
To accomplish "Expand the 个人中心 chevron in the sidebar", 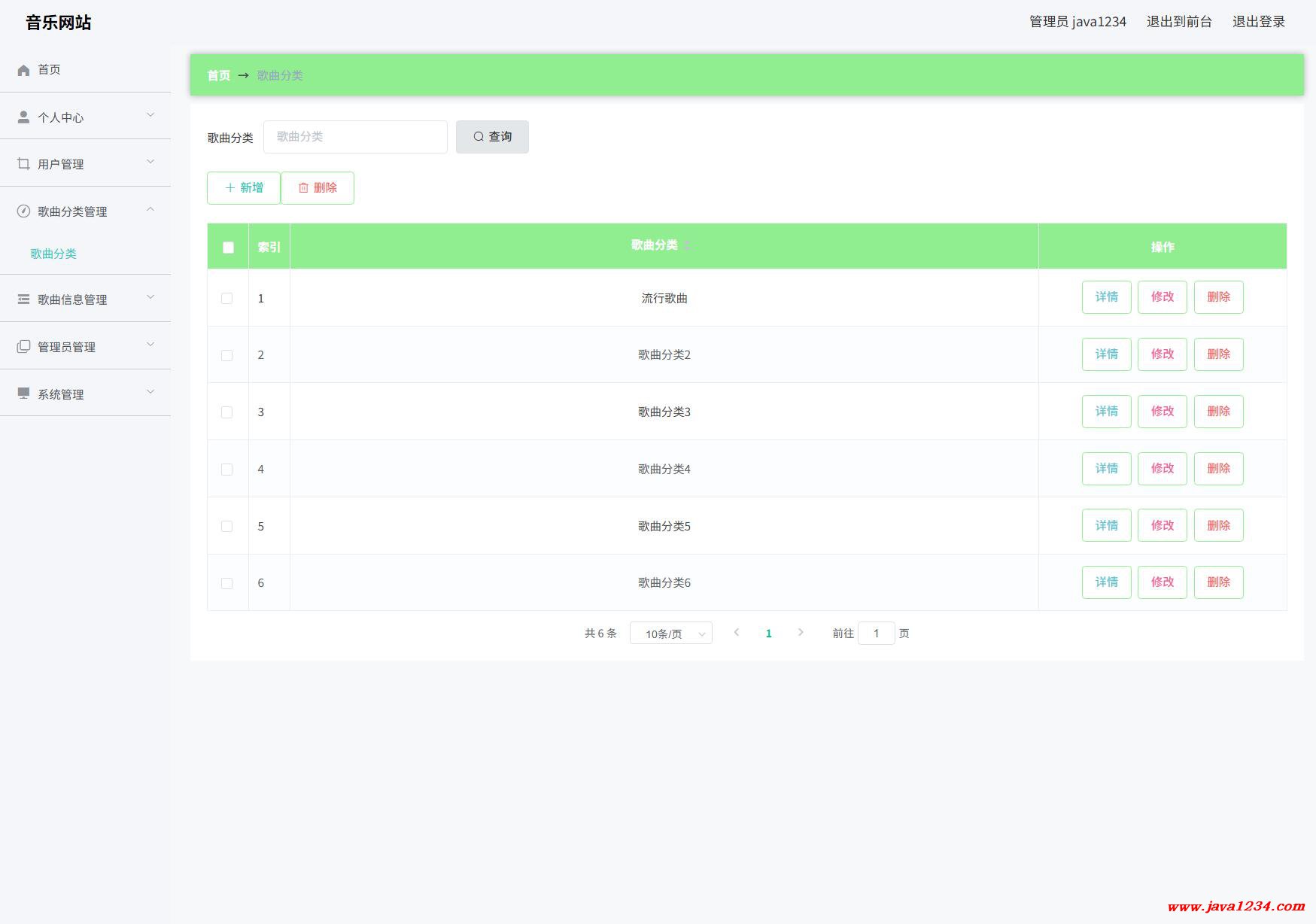I will (x=150, y=115).
